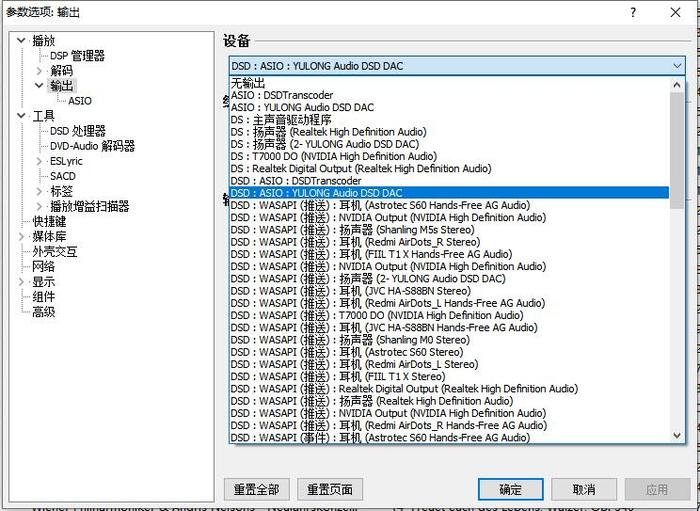Choose WASAPI (事件) Astrotec S60 Hands-Free option
Image resolution: width=700 pixels, height=511 pixels.
(x=449, y=437)
